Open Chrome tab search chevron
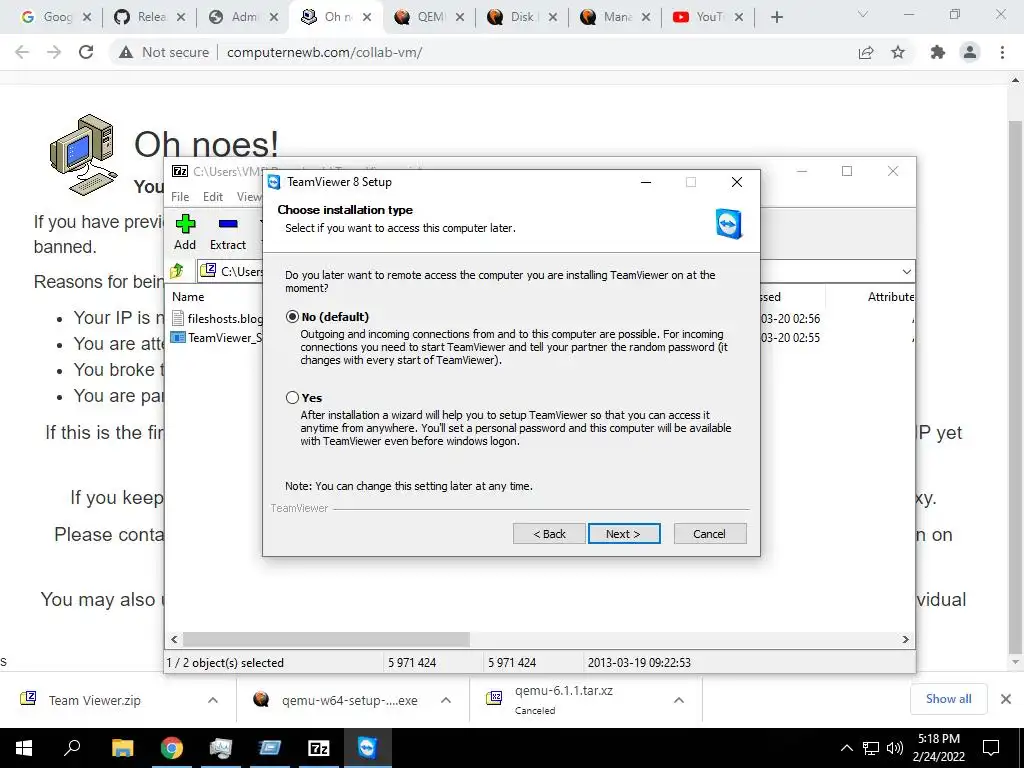The image size is (1024, 768). click(x=863, y=14)
